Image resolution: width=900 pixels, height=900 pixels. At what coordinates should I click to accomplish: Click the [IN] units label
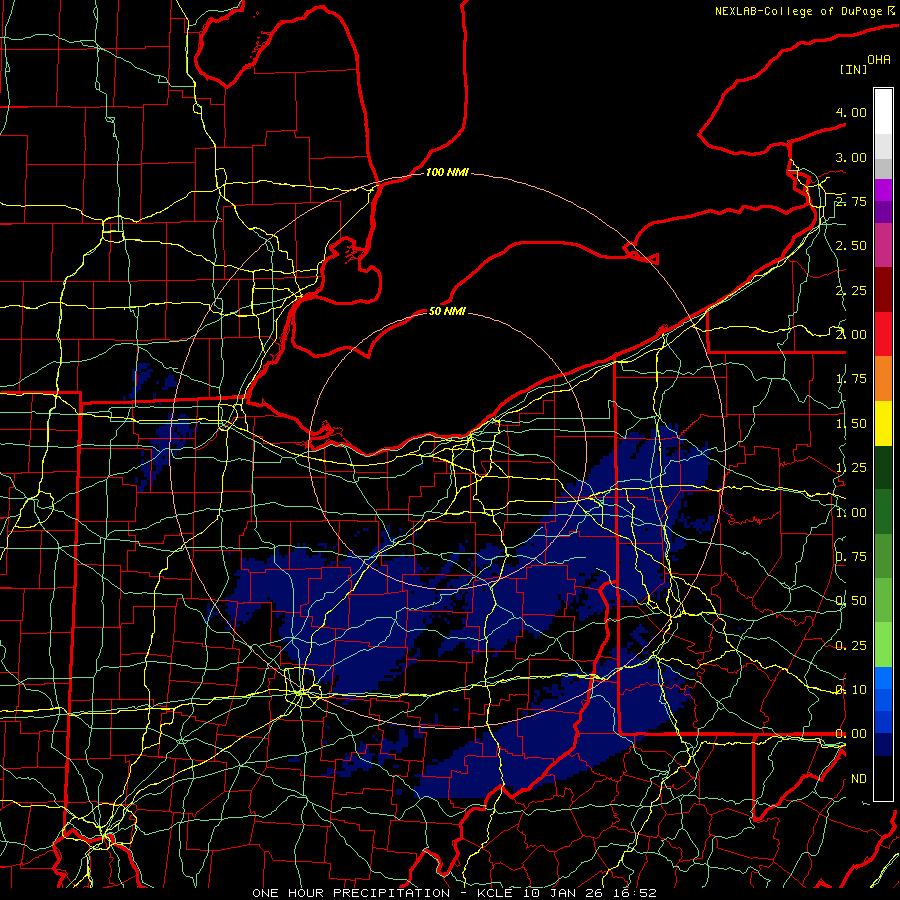click(854, 69)
